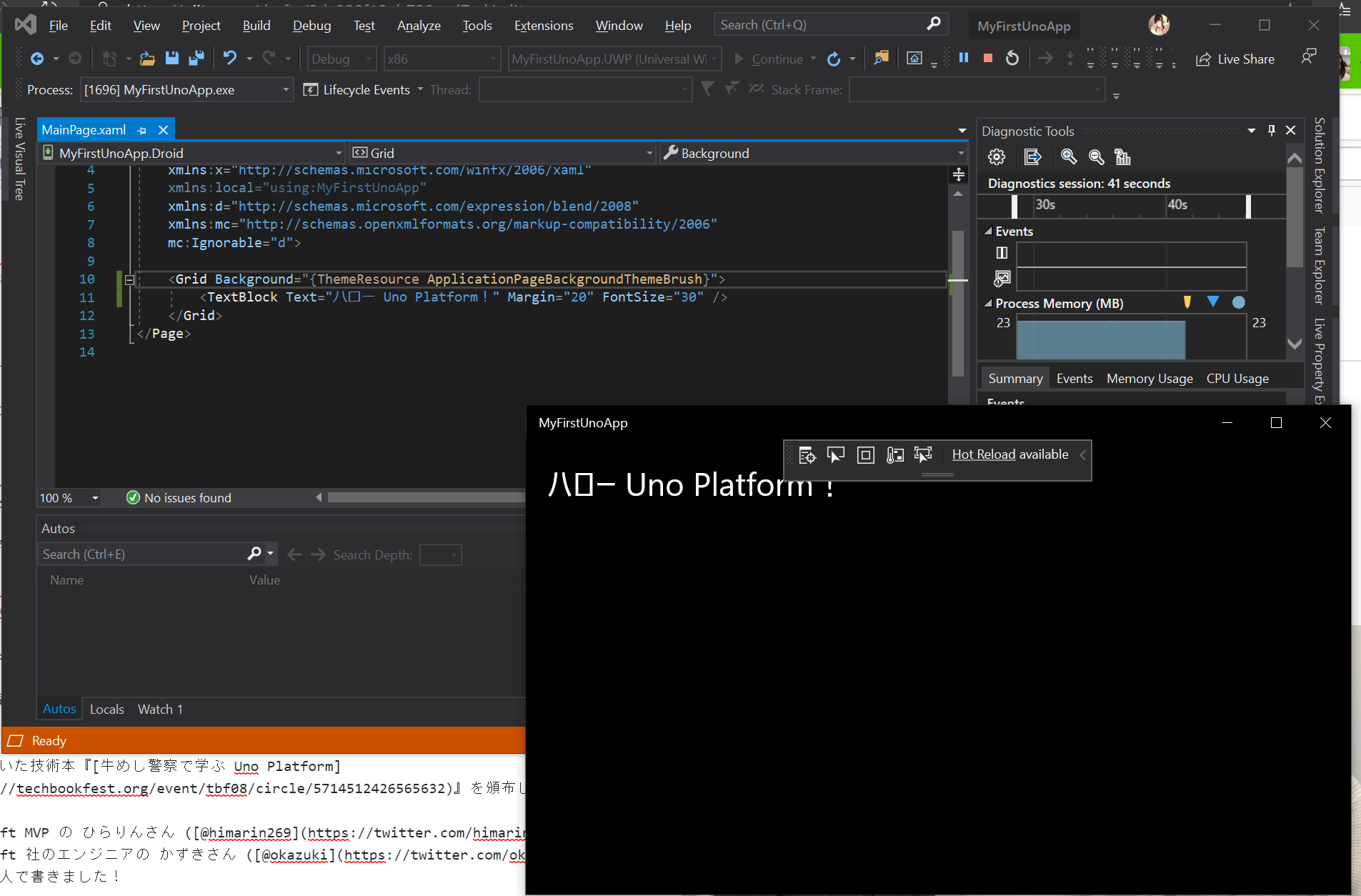Viewport: 1361px width, 896px height.
Task: Click the Hot Reload link
Action: (983, 454)
